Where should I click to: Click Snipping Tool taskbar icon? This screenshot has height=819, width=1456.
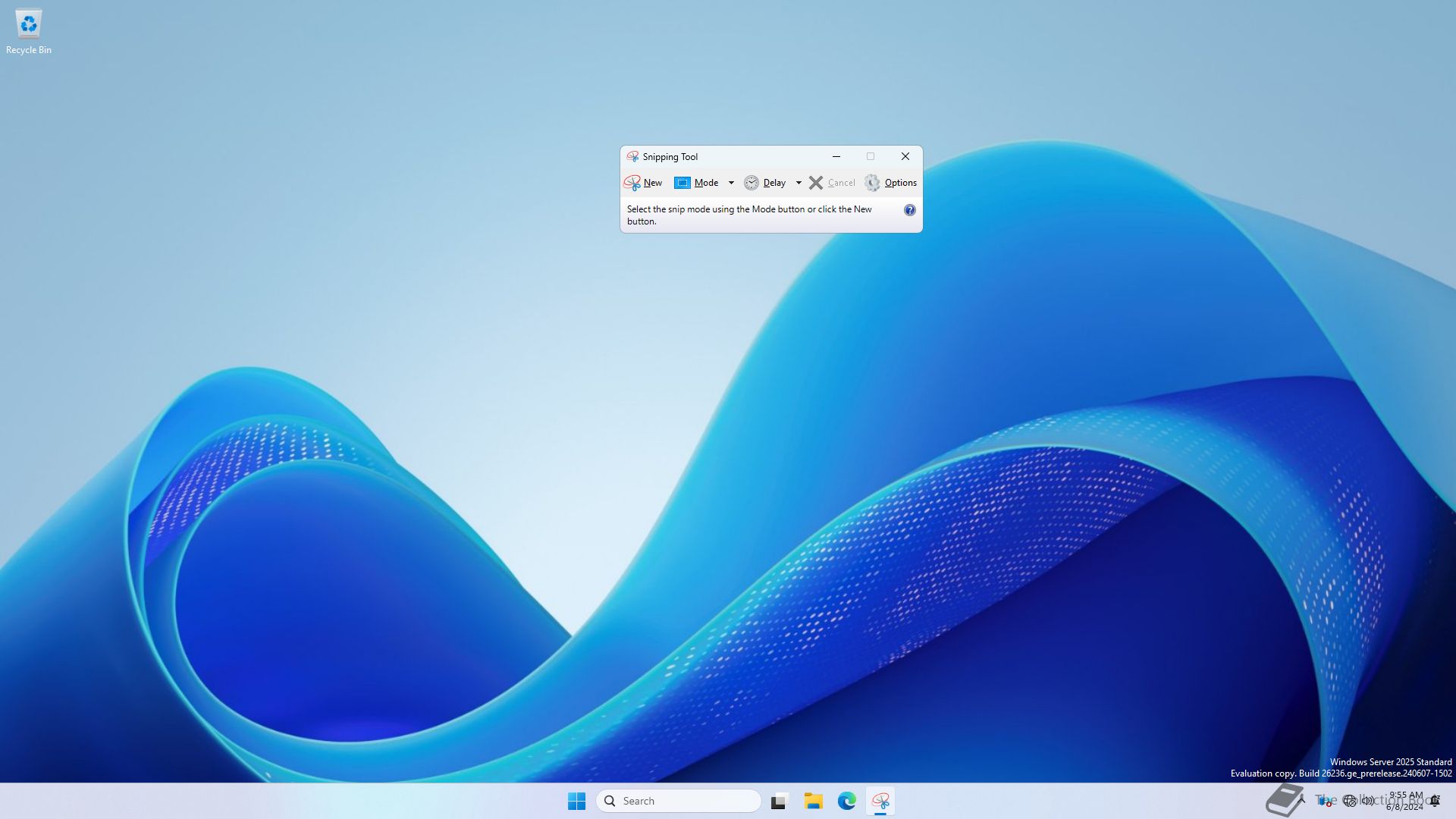880,801
